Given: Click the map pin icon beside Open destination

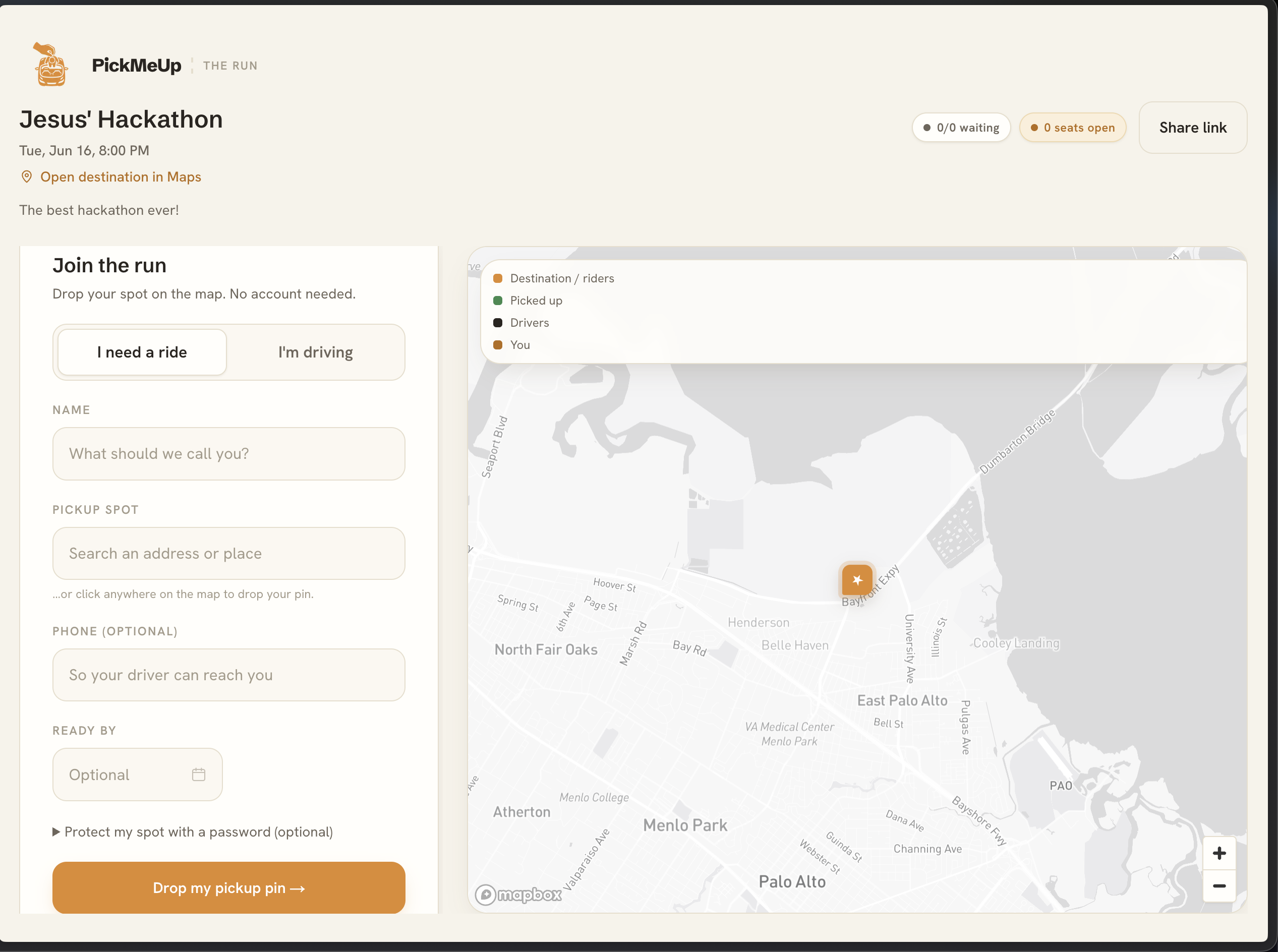Looking at the screenshot, I should pos(27,177).
